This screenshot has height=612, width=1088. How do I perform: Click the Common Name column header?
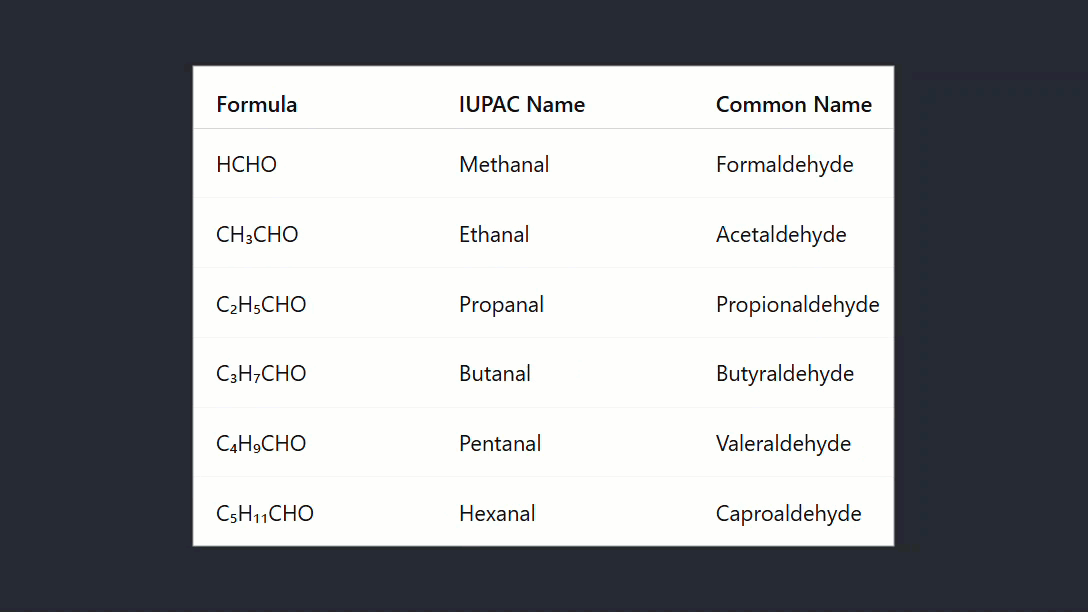tap(794, 105)
